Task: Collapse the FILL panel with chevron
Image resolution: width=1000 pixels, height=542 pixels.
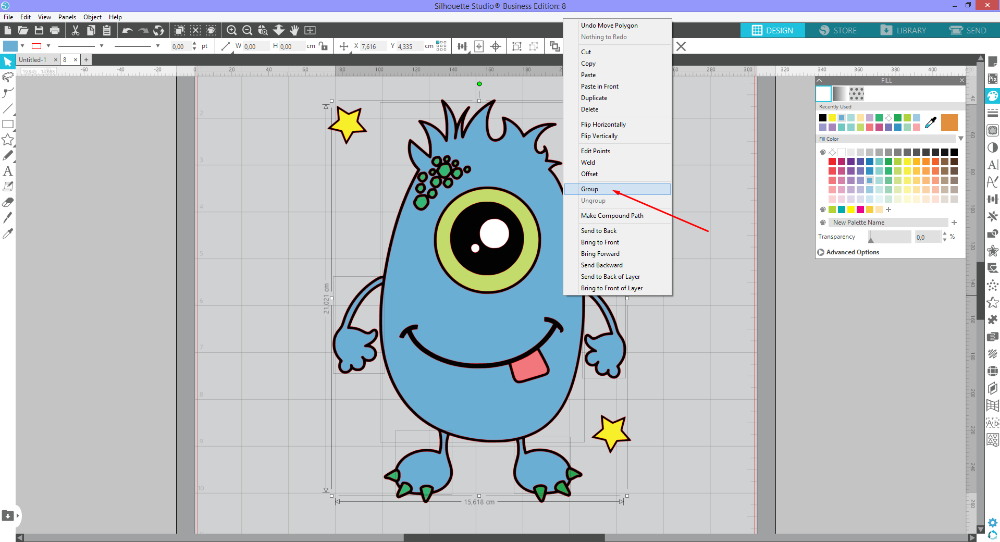Action: [x=820, y=80]
